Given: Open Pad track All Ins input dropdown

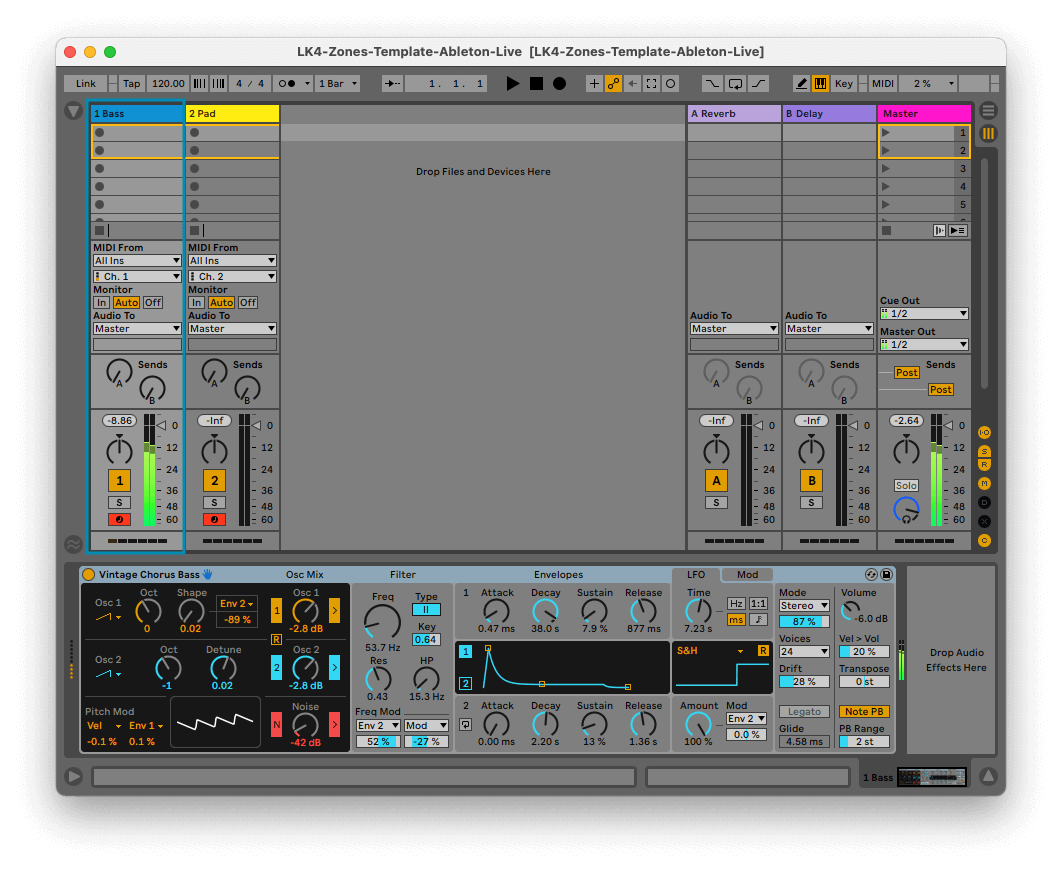Looking at the screenshot, I should (232, 261).
